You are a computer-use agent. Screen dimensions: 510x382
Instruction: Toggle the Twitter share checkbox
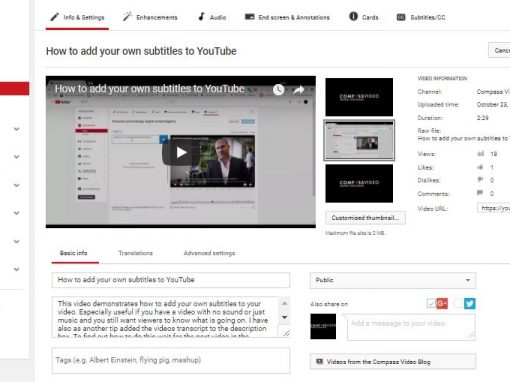click(x=459, y=303)
